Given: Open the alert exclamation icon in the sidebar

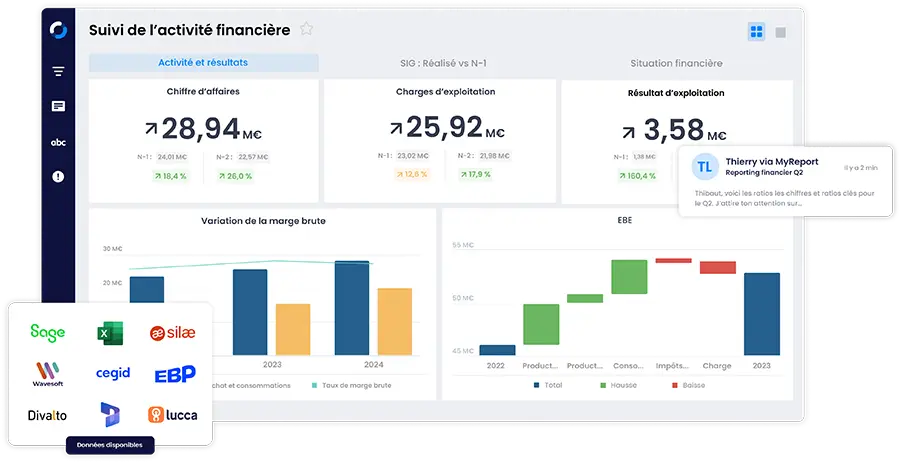Looking at the screenshot, I should point(58,177).
